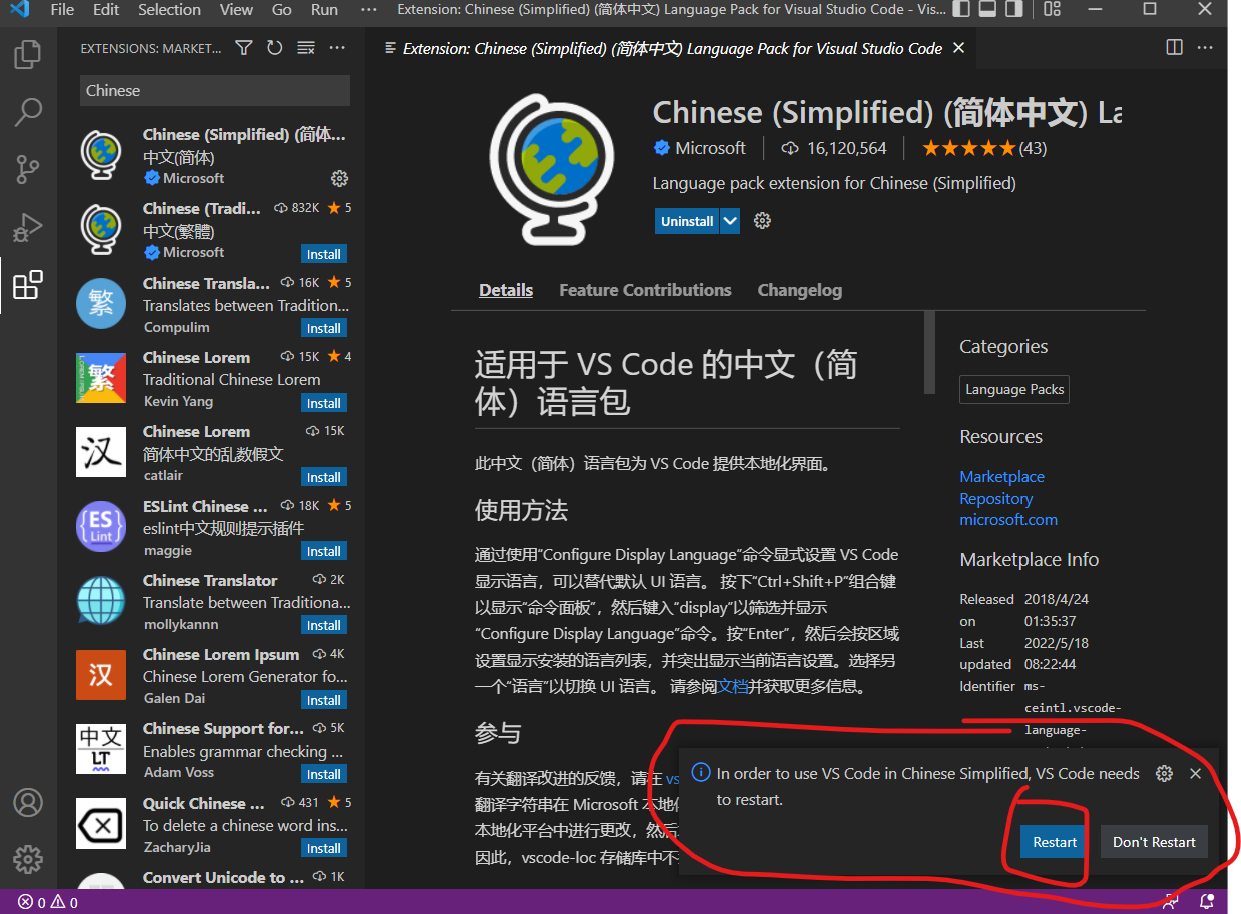The width and height of the screenshot is (1241, 914).
Task: Select the Chinese Translation extension icon
Action: [x=101, y=304]
